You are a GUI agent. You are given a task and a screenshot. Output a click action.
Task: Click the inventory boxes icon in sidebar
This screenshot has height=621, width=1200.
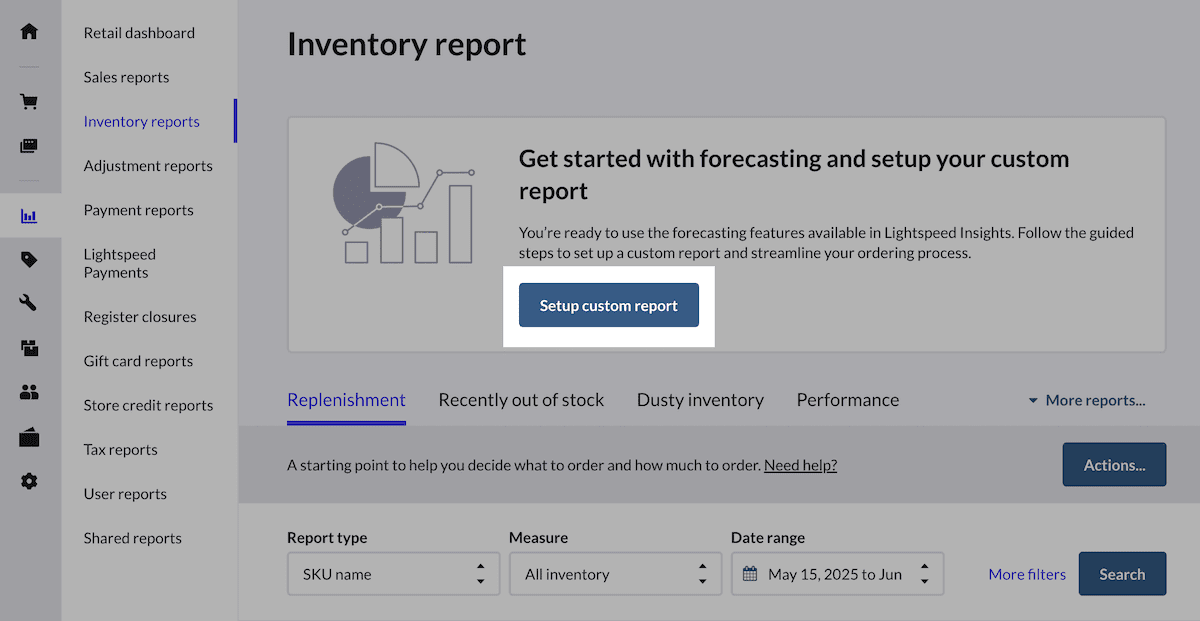point(29,348)
